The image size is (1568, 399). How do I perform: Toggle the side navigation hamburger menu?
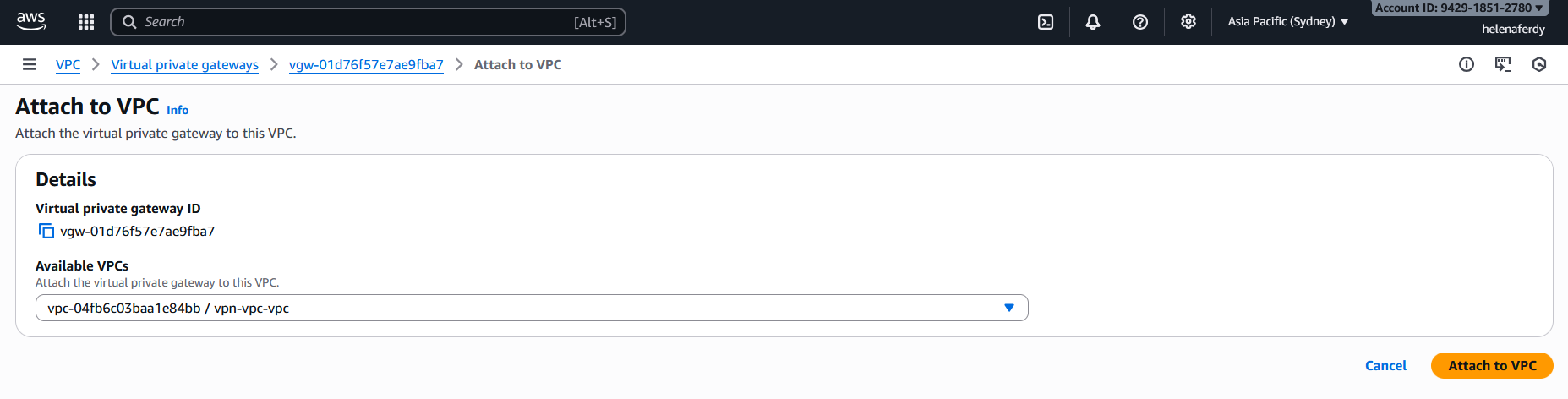30,64
